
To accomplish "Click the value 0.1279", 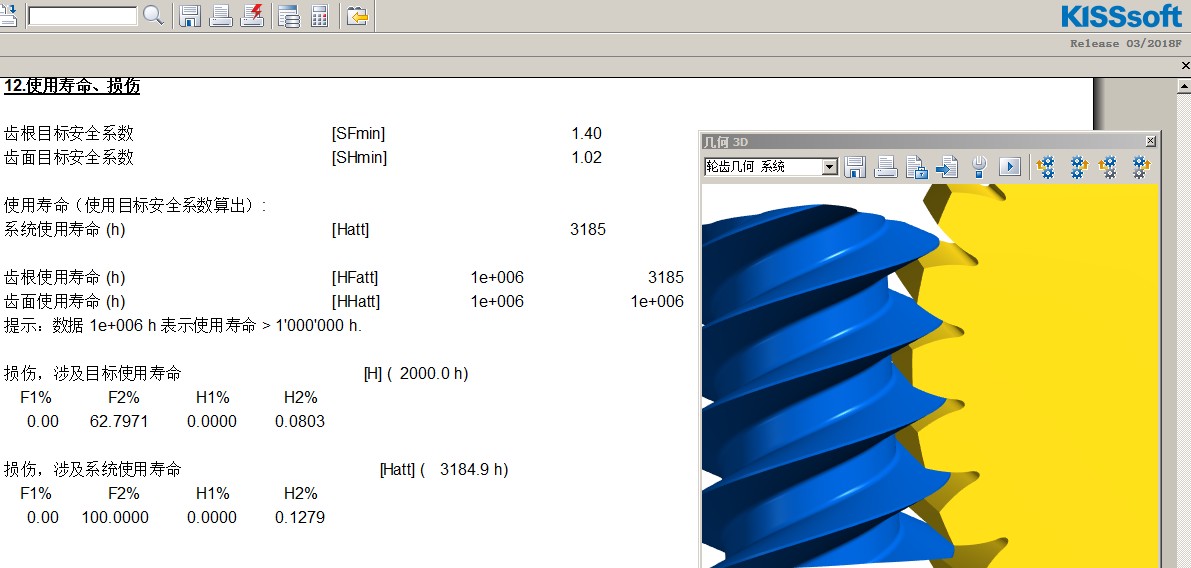I will click(300, 518).
